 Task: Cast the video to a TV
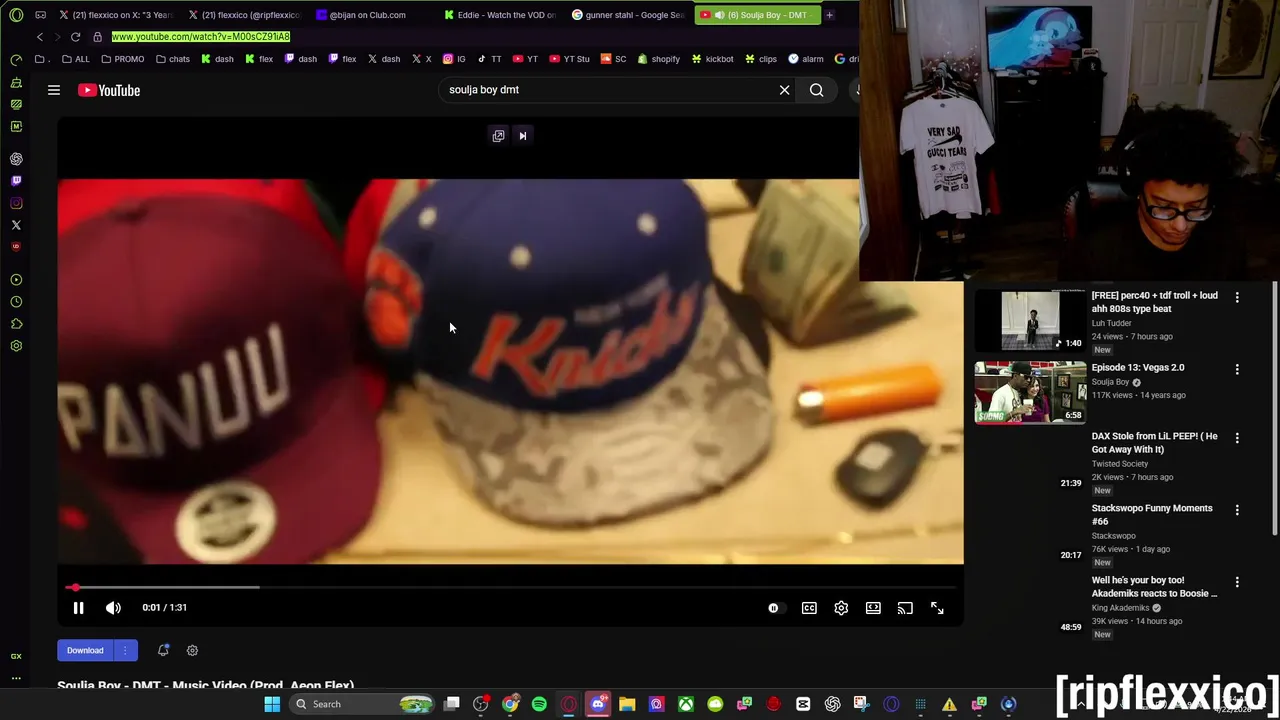[x=905, y=608]
